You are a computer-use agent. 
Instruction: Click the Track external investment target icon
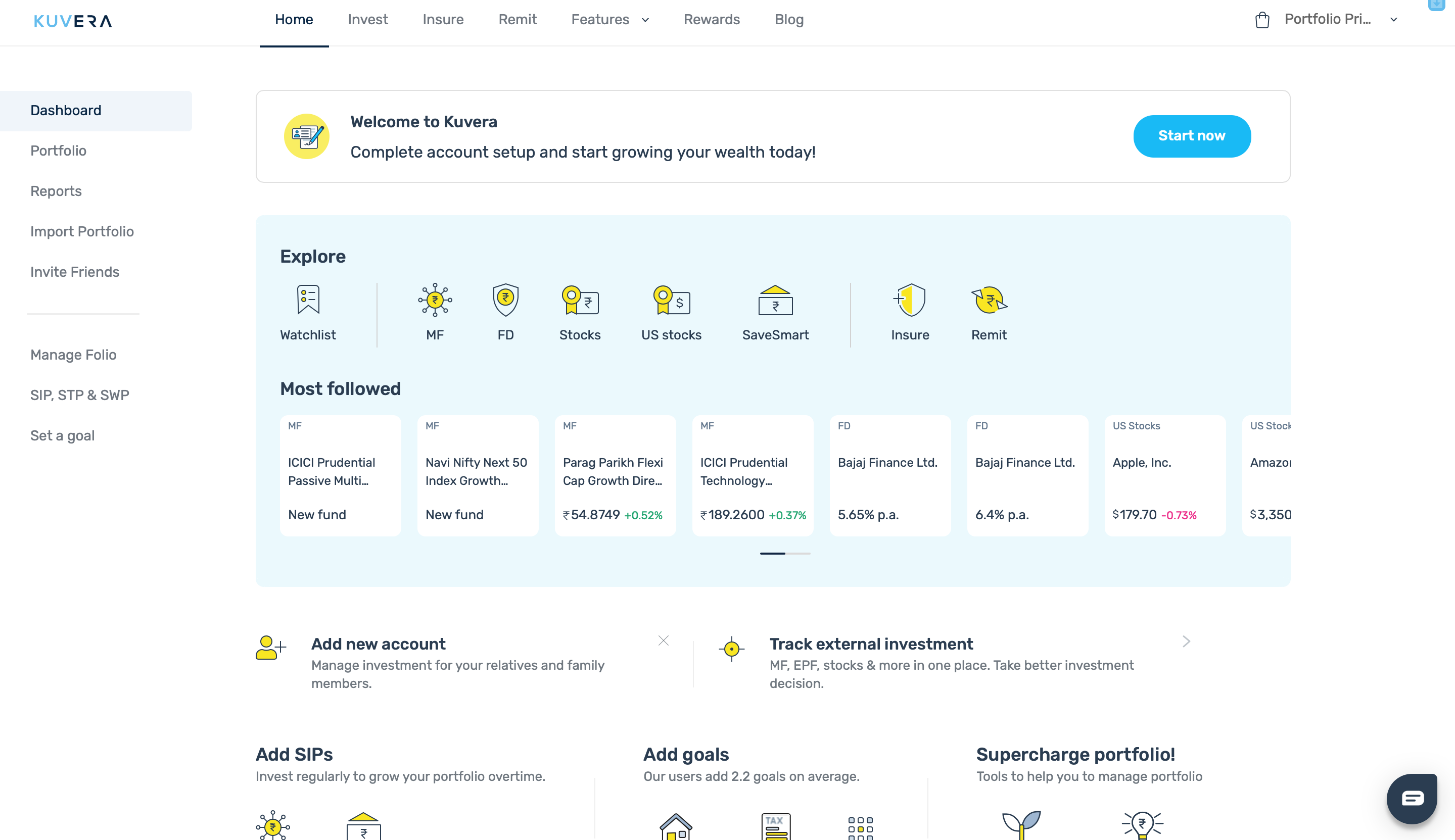[731, 649]
